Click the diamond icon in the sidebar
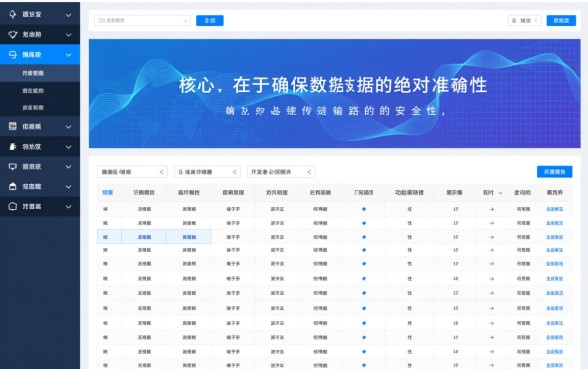Screen dimensions: 588x369 [13, 34]
